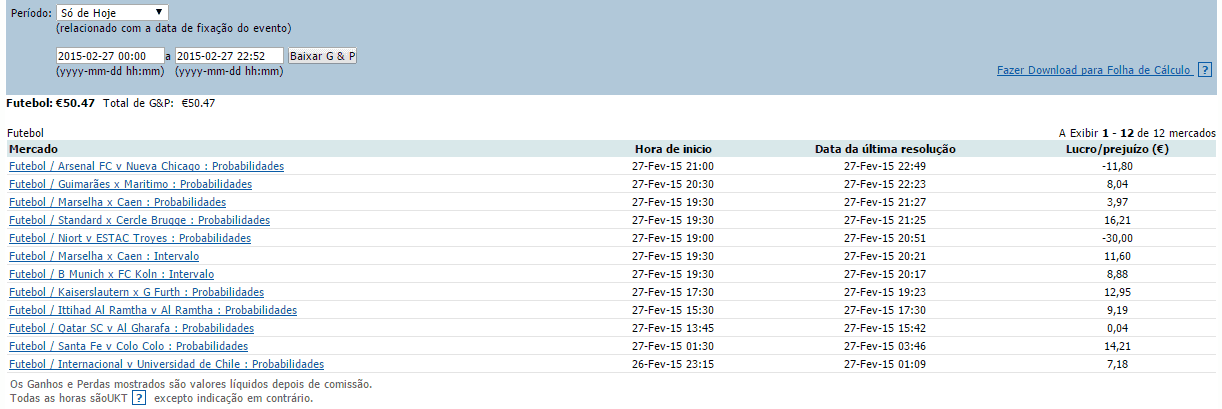Open Arsenal FC v Nueva Chicago market
Viewport: 1222px width, 409px height.
(x=146, y=166)
